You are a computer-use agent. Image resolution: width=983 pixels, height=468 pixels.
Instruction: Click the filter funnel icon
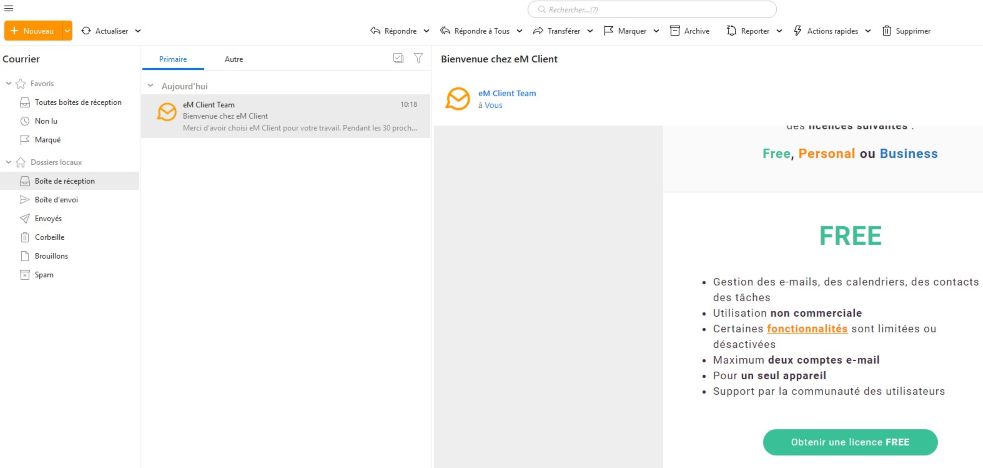pos(418,59)
